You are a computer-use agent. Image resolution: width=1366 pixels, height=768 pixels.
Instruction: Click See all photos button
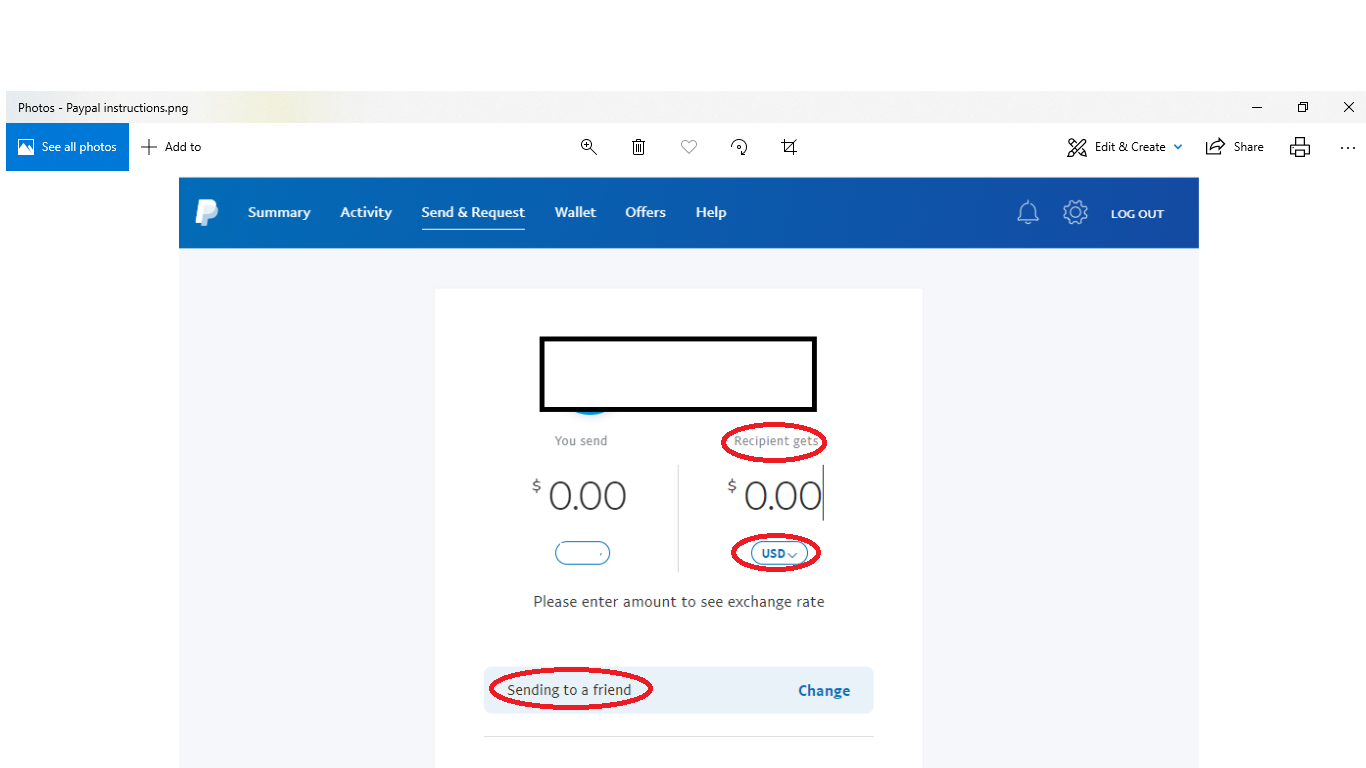pyautogui.click(x=67, y=147)
